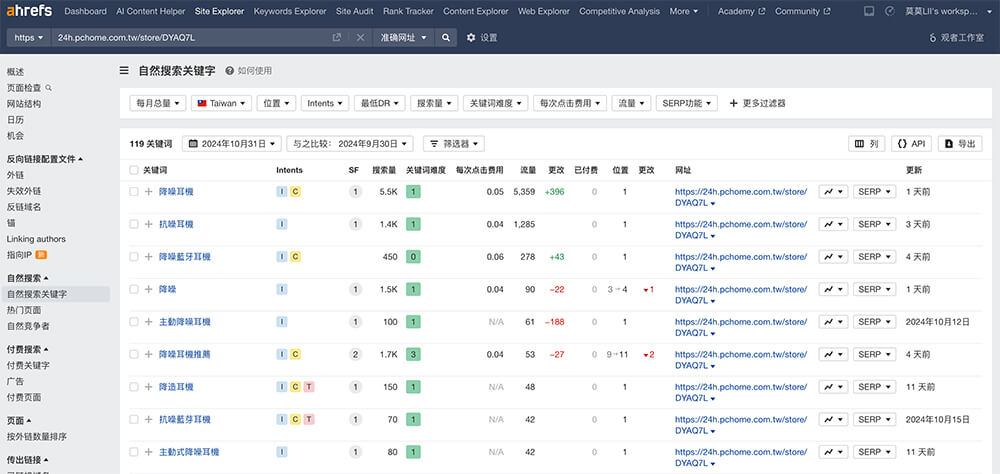Open chart button for 降造耳機 row
The width and height of the screenshot is (1000, 474).
click(834, 387)
